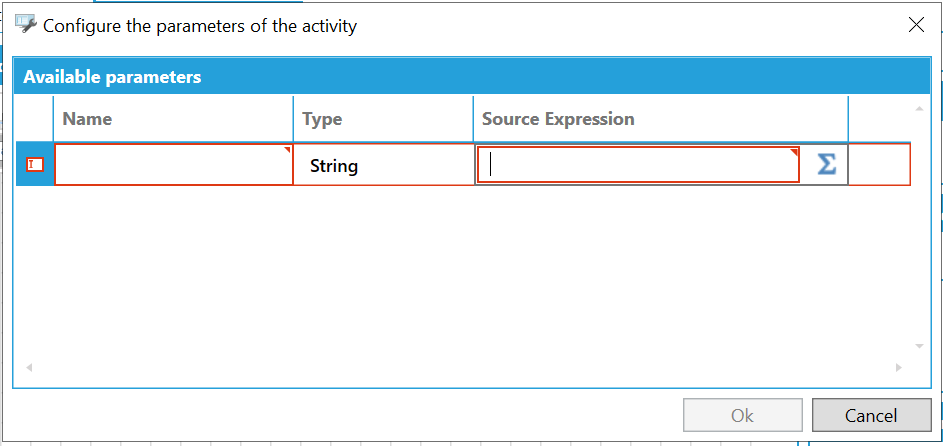Open the expression editor Sigma icon
This screenshot has width=943, height=446.
tap(826, 165)
